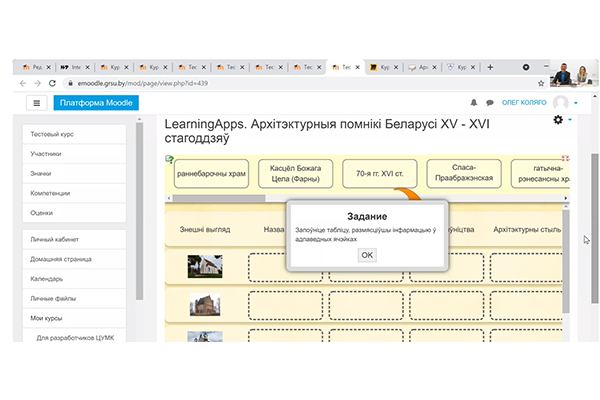Open the page settings gear menu
Image resolution: width=600 pixels, height=400 pixels.
(x=558, y=121)
